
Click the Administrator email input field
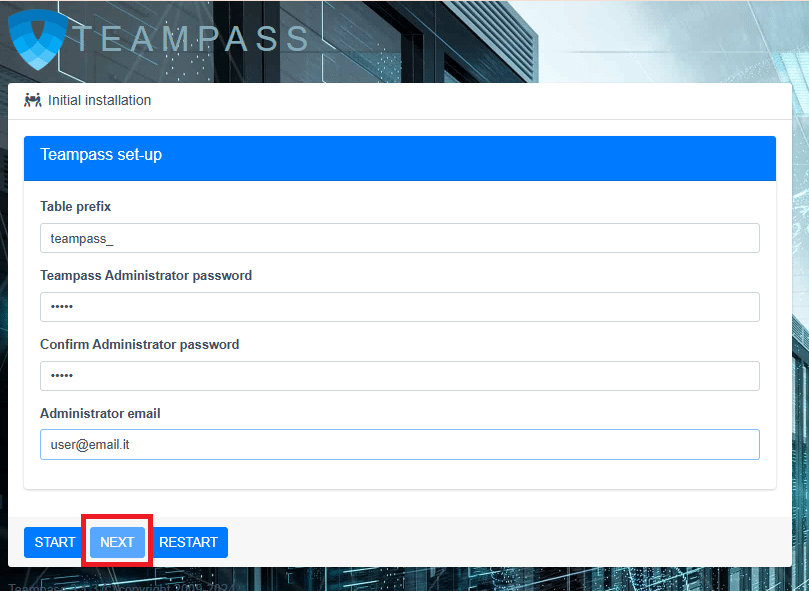400,444
